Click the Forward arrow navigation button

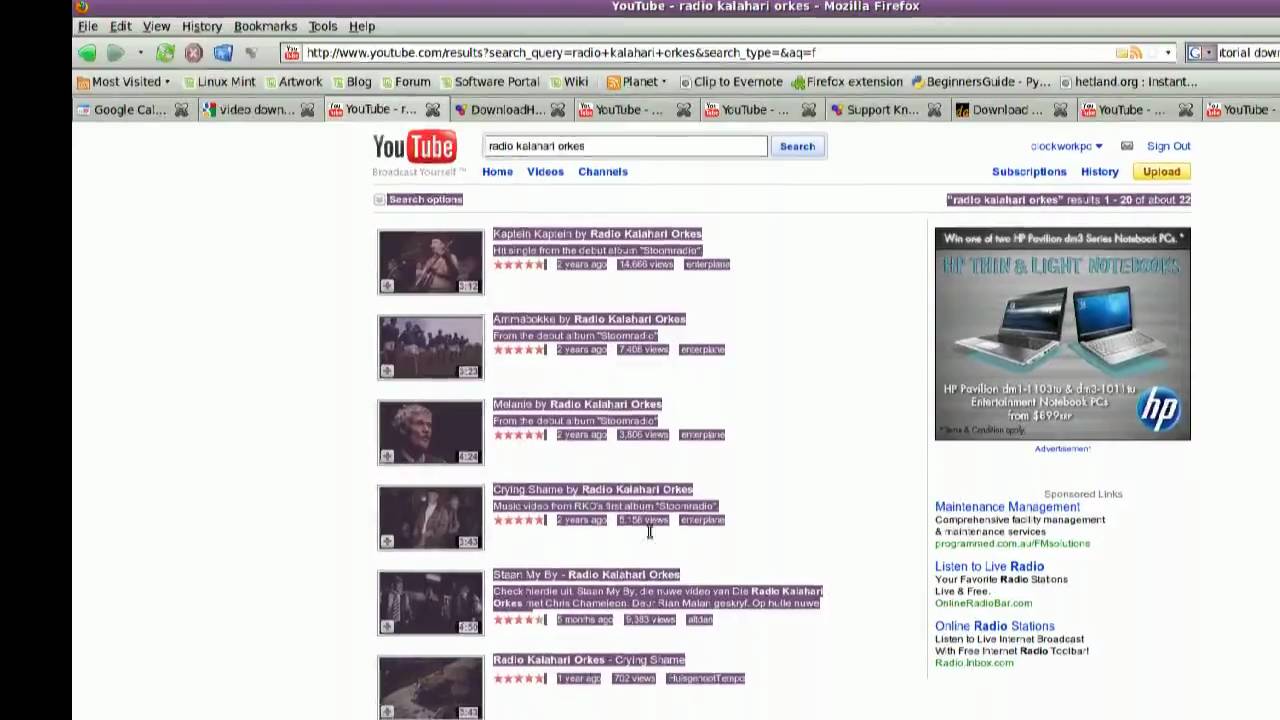[116, 53]
